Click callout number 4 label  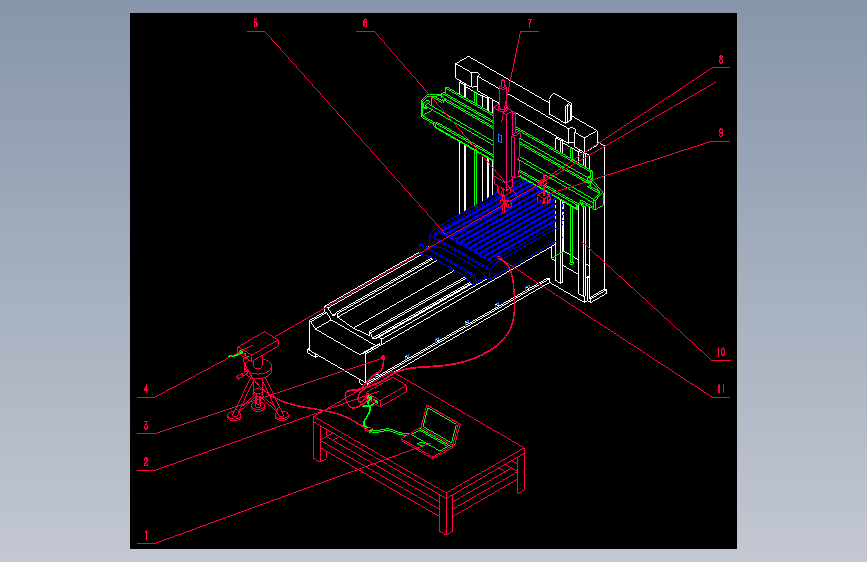coord(146,388)
